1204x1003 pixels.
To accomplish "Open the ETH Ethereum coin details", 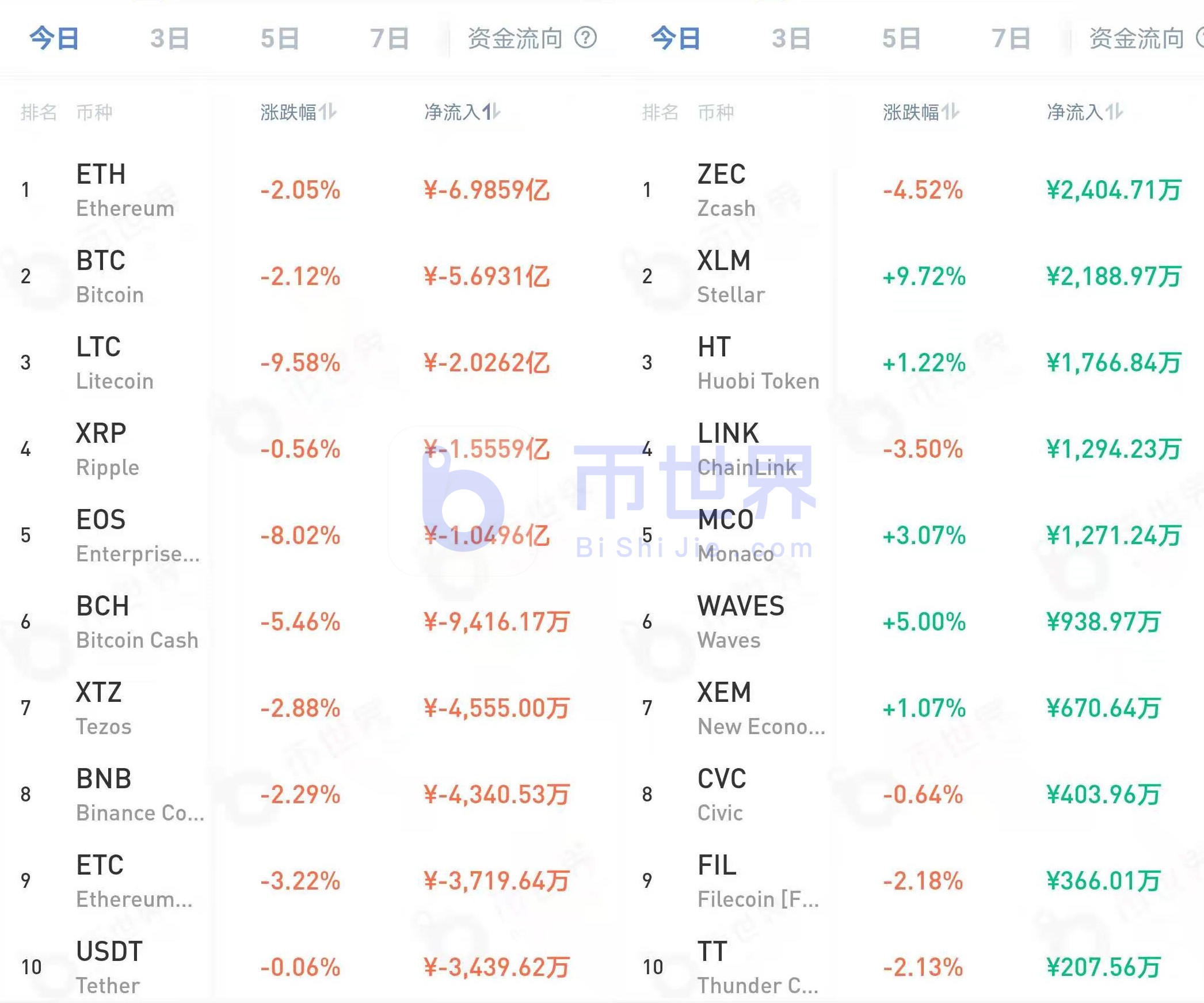I will click(x=124, y=190).
